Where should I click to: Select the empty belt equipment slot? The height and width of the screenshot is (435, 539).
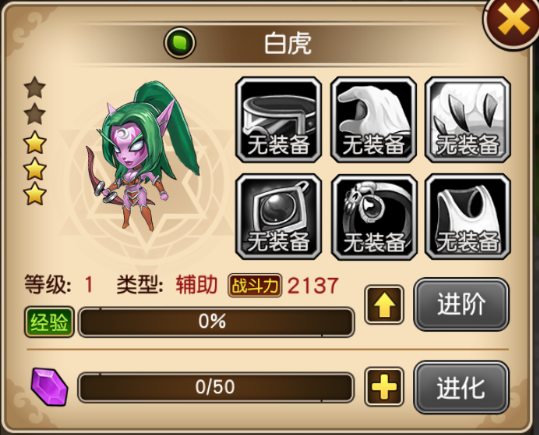(278, 120)
